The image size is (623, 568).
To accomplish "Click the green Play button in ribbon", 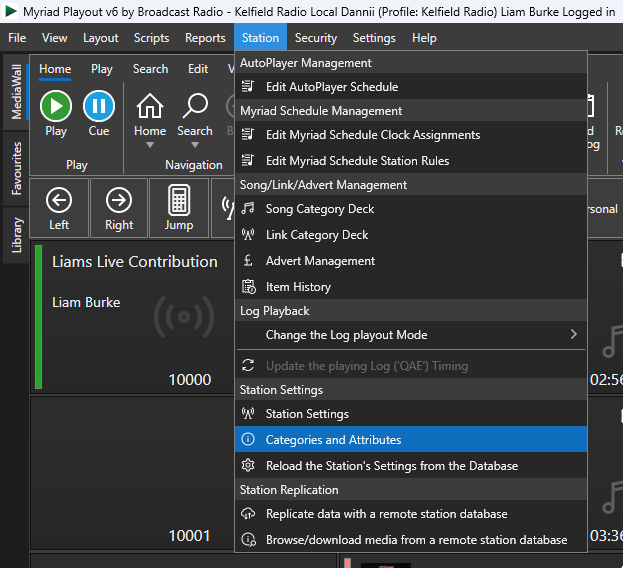I will [56, 106].
